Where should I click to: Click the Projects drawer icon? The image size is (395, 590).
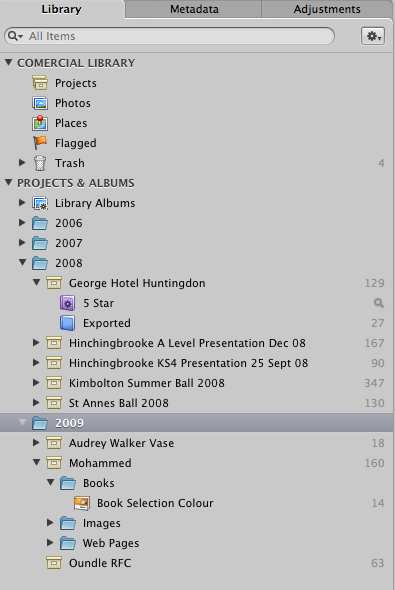pyautogui.click(x=40, y=83)
